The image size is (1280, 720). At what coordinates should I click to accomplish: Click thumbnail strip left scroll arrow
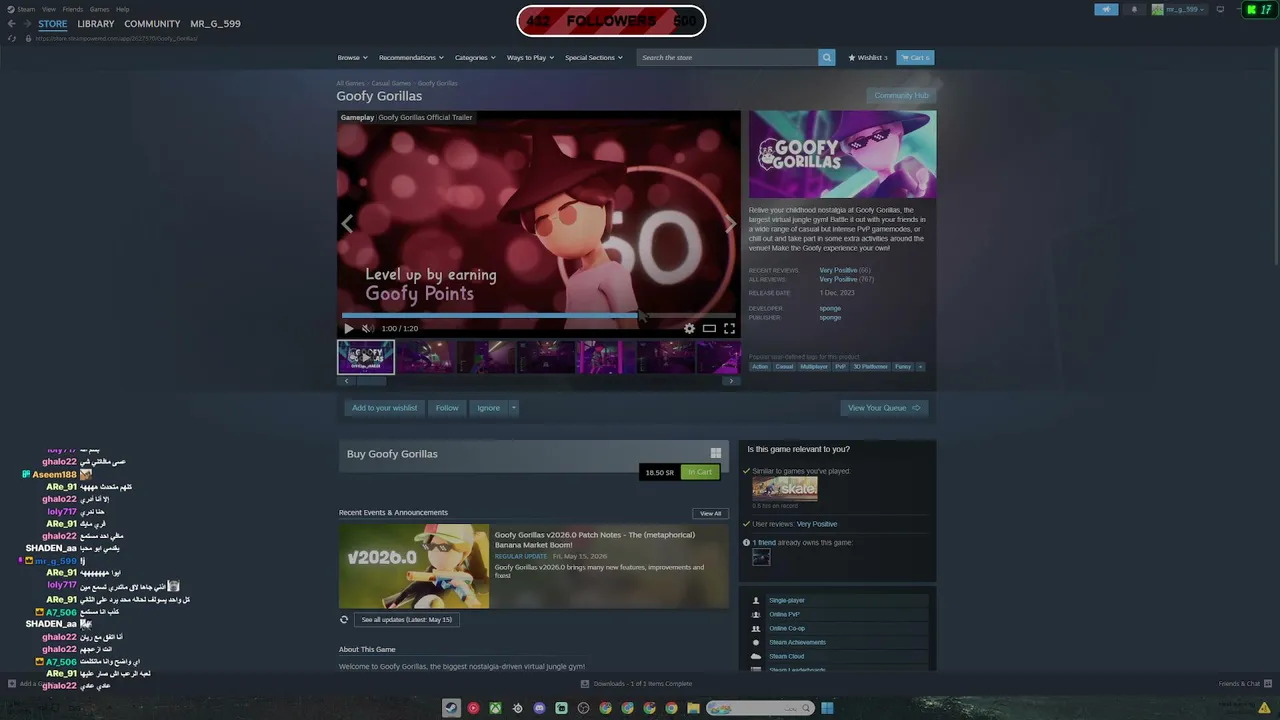[x=347, y=381]
